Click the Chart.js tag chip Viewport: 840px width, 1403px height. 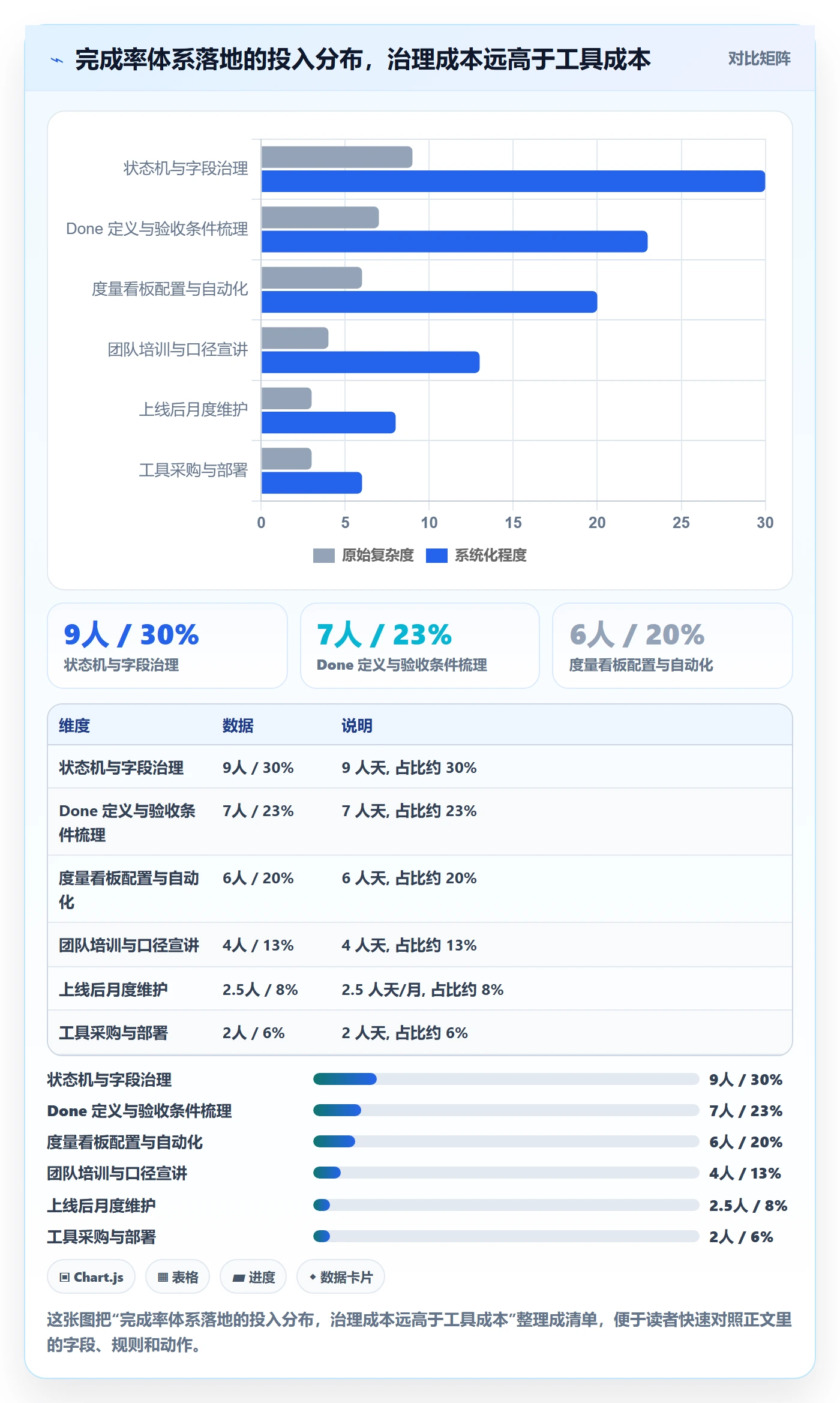coord(91,1277)
